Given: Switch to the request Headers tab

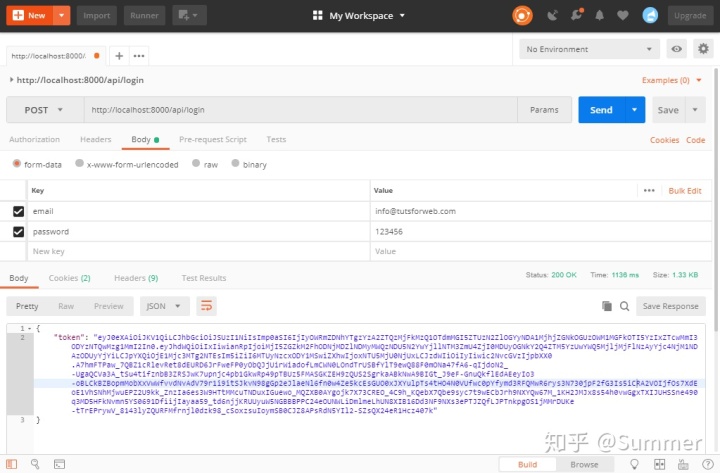Looking at the screenshot, I should coord(96,140).
